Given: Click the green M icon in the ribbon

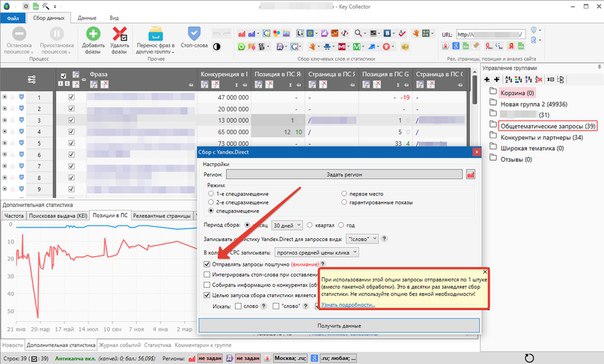Looking at the screenshot, I should 357,47.
